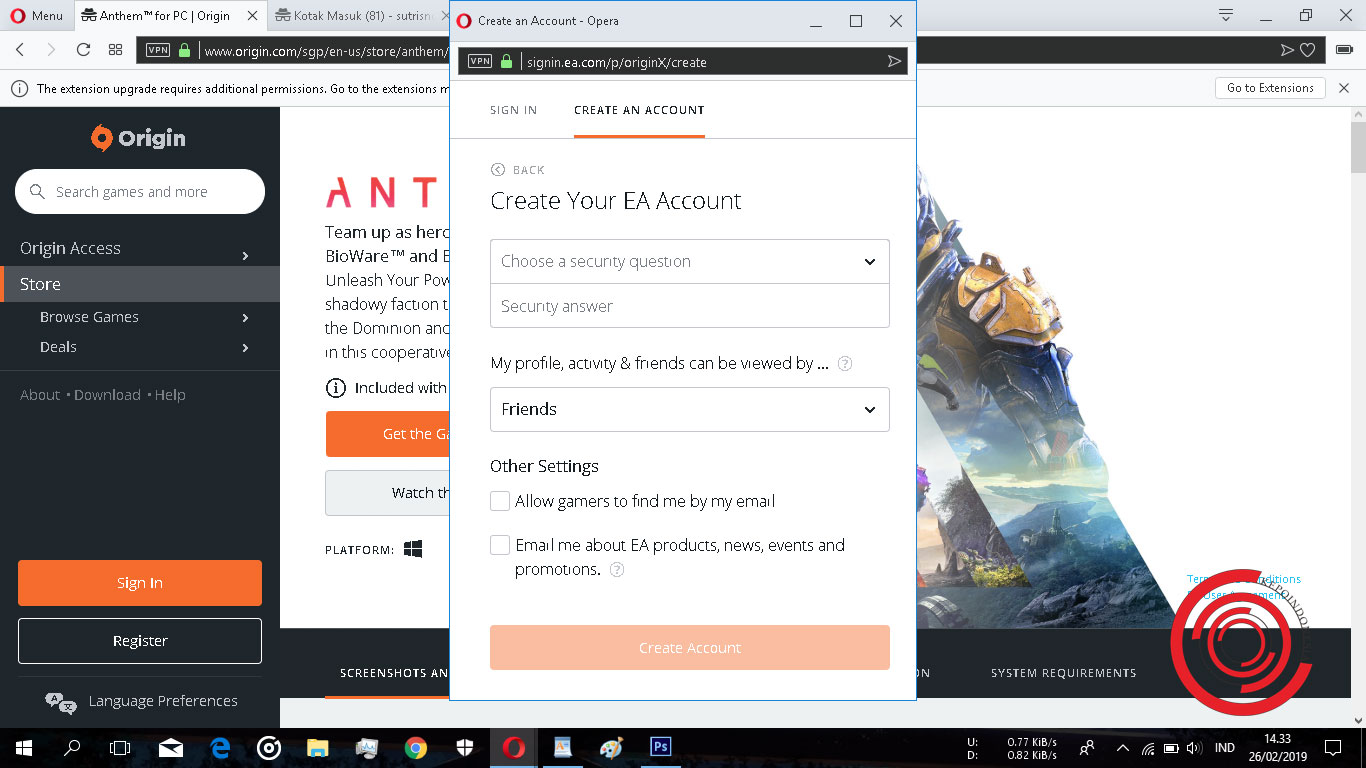Click the question mark beside promotions checkbox

[x=616, y=569]
